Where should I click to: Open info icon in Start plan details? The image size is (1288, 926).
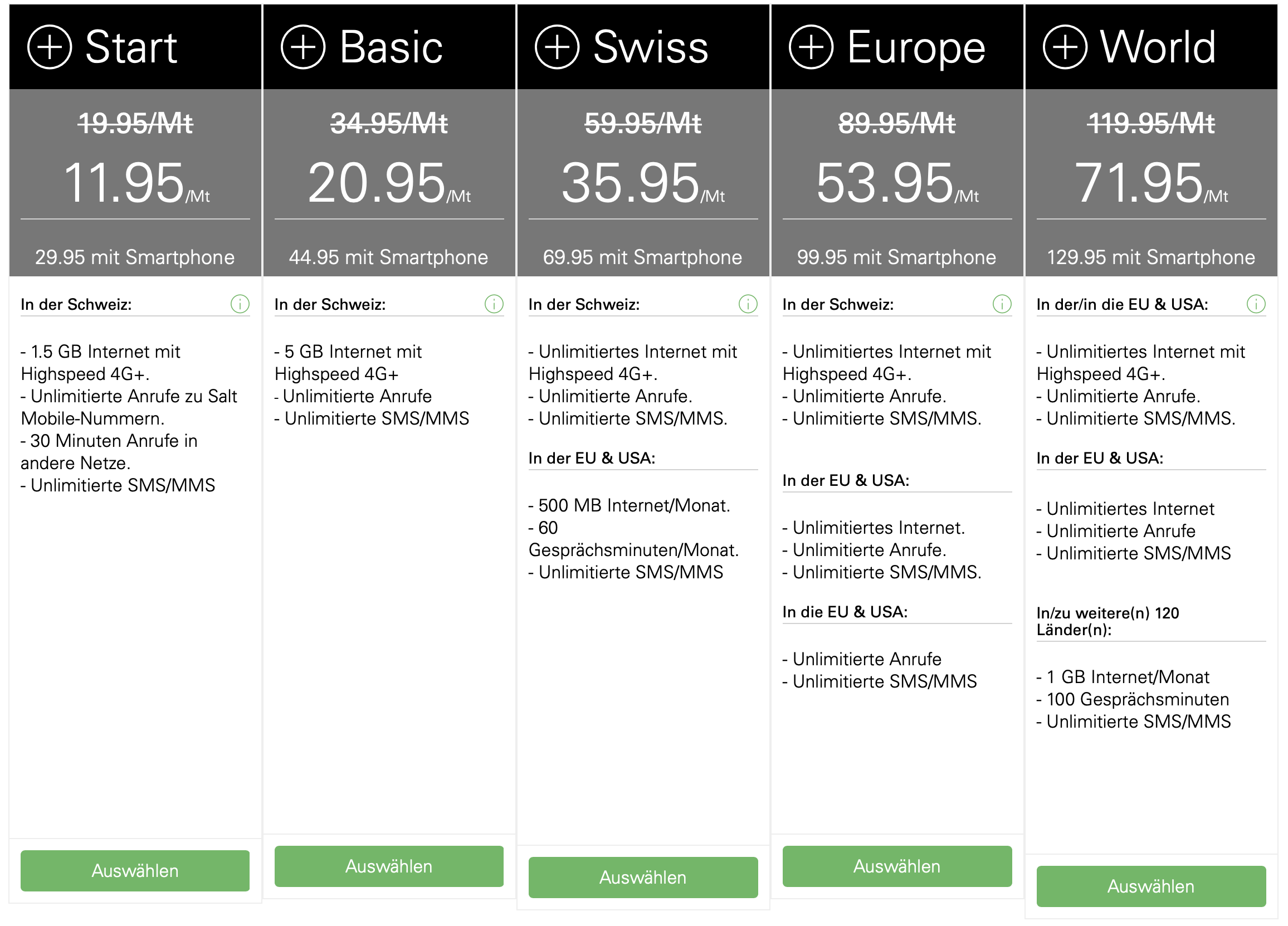coord(240,304)
